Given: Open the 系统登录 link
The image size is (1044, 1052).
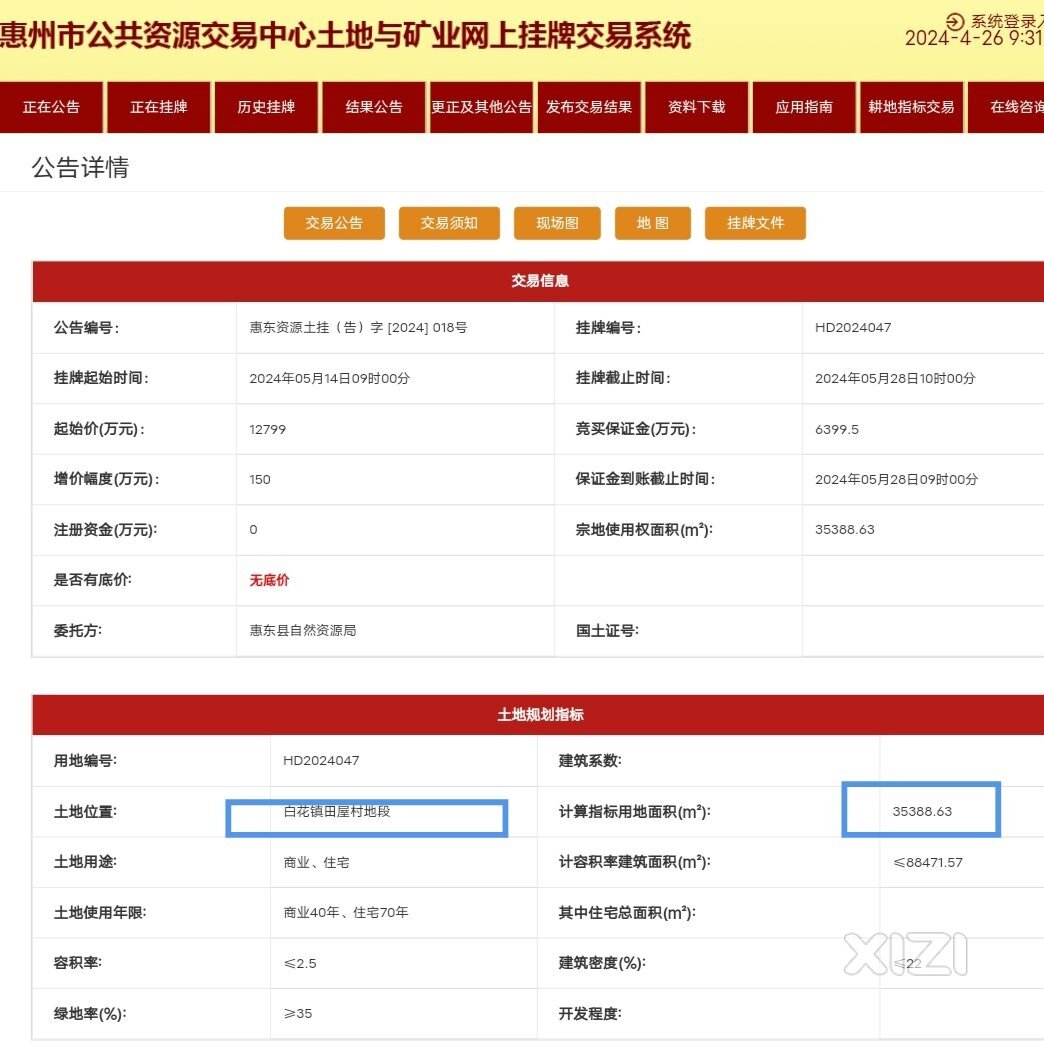Looking at the screenshot, I should coord(1006,21).
